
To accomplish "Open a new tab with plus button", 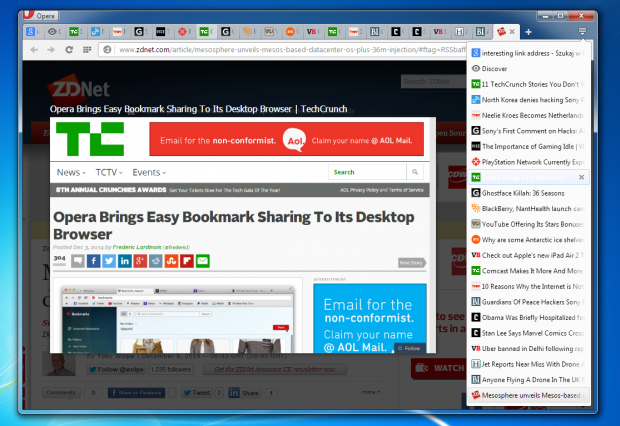I will (528, 31).
